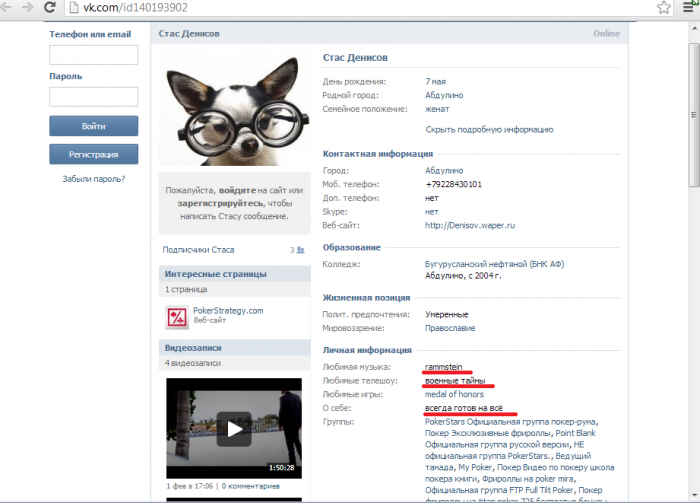
Task: Go forward with the browser forward arrow
Action: coord(28,7)
